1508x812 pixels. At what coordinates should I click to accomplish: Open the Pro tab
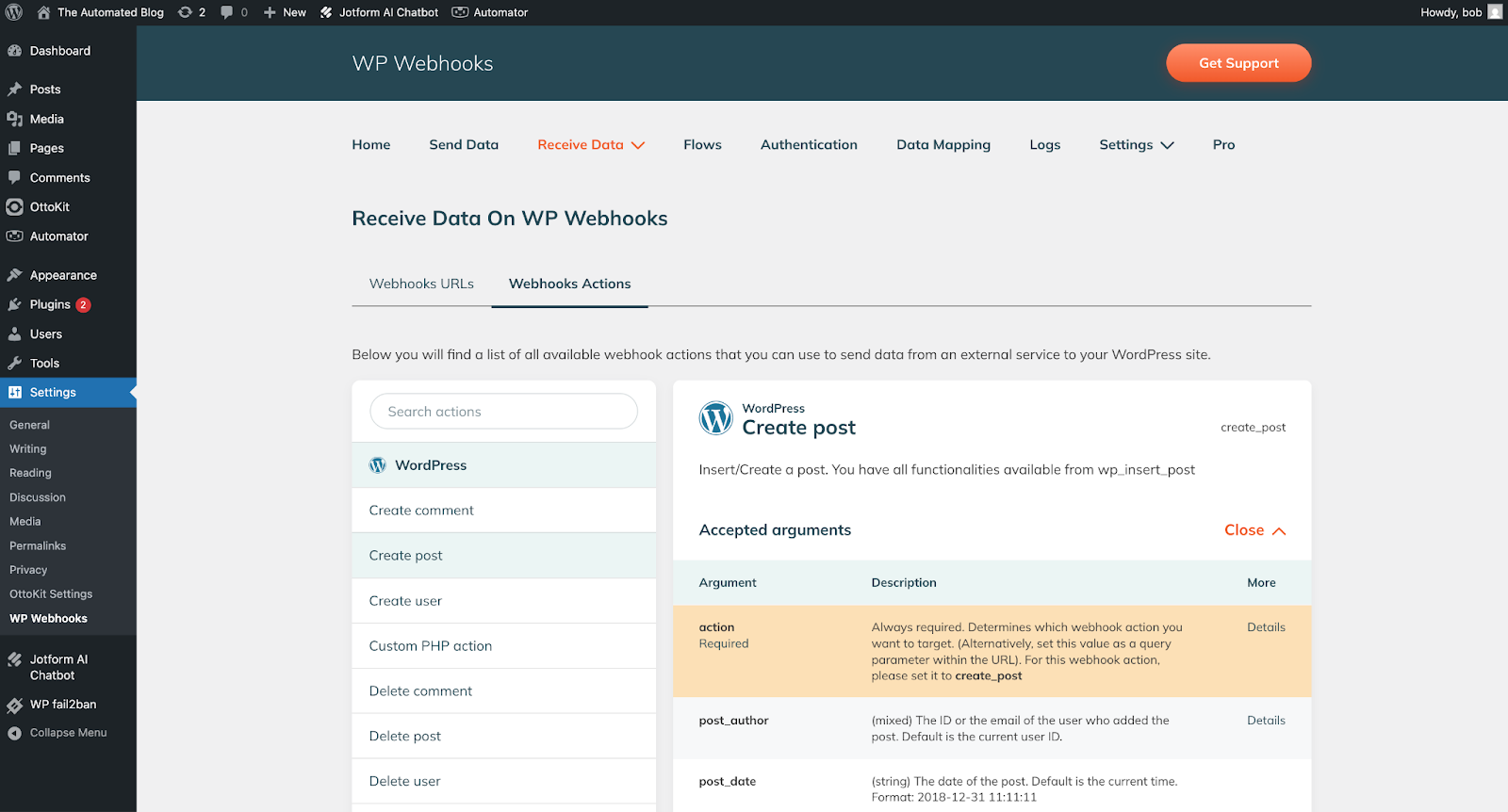1223,144
